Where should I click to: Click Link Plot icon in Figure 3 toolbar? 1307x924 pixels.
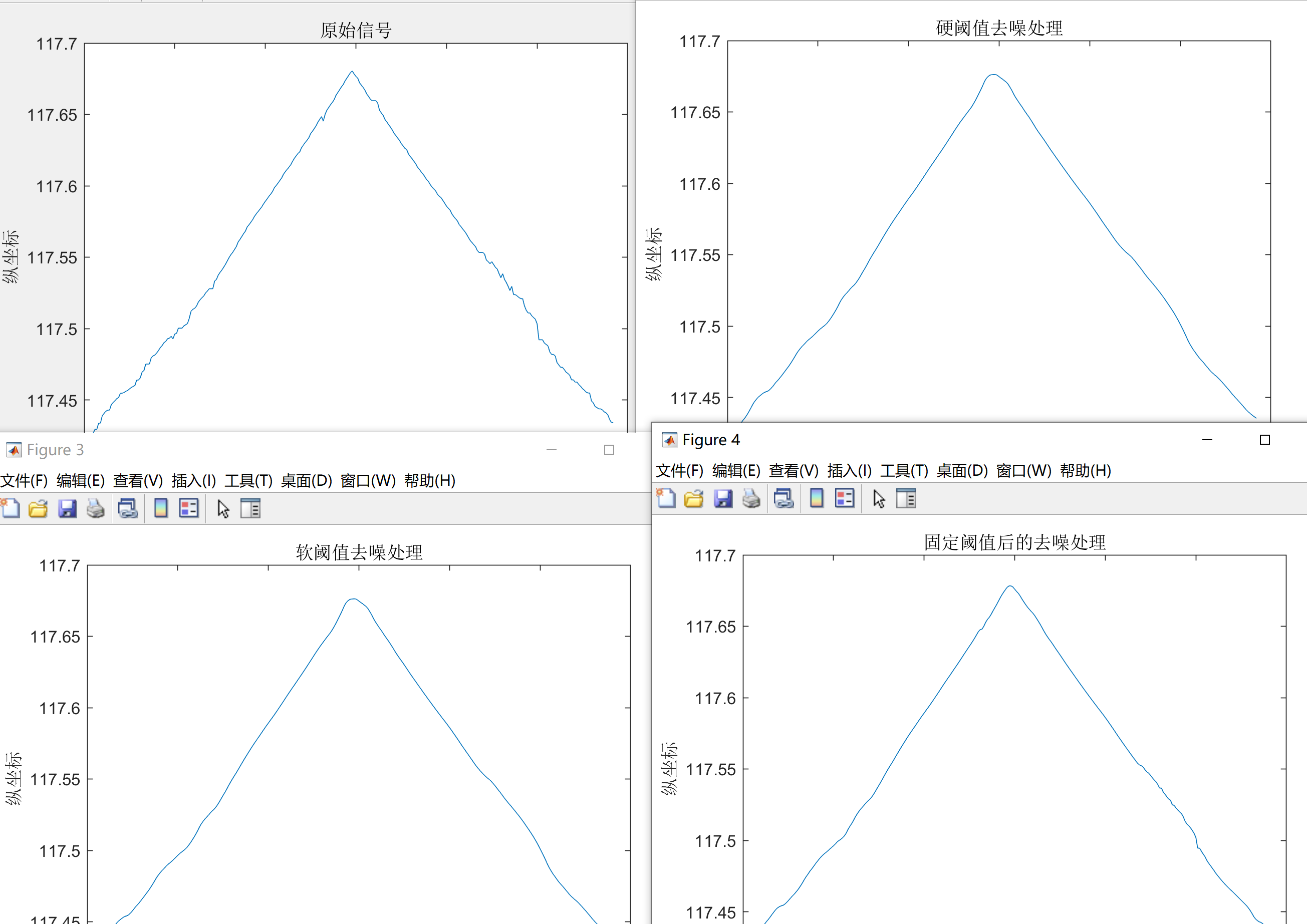click(x=128, y=508)
